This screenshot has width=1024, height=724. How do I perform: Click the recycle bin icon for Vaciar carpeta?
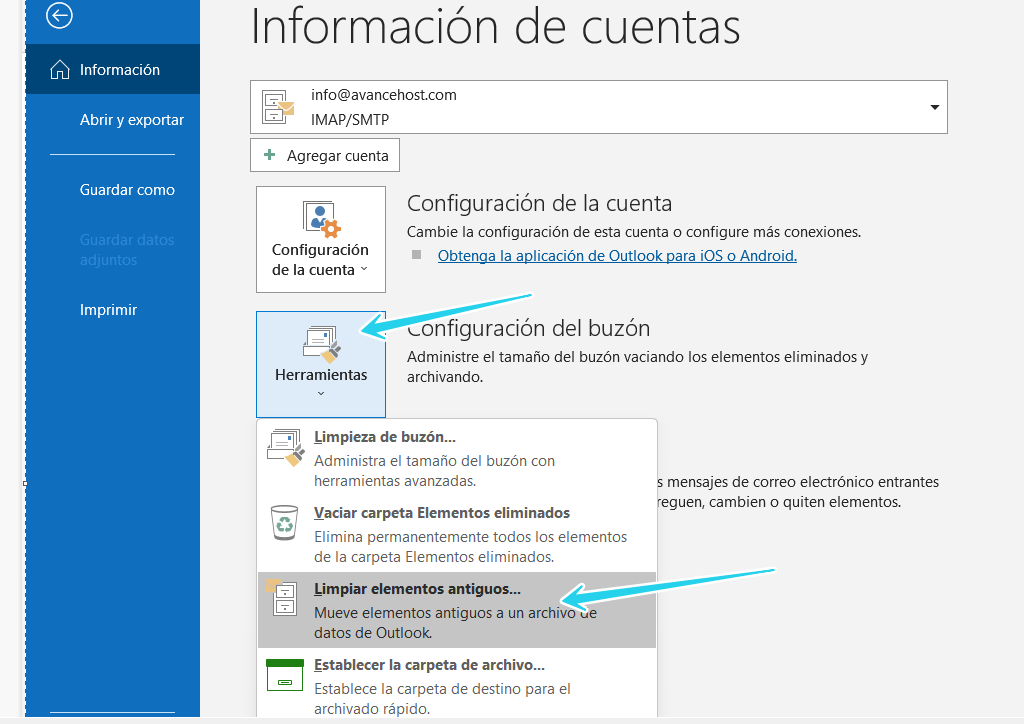click(284, 523)
